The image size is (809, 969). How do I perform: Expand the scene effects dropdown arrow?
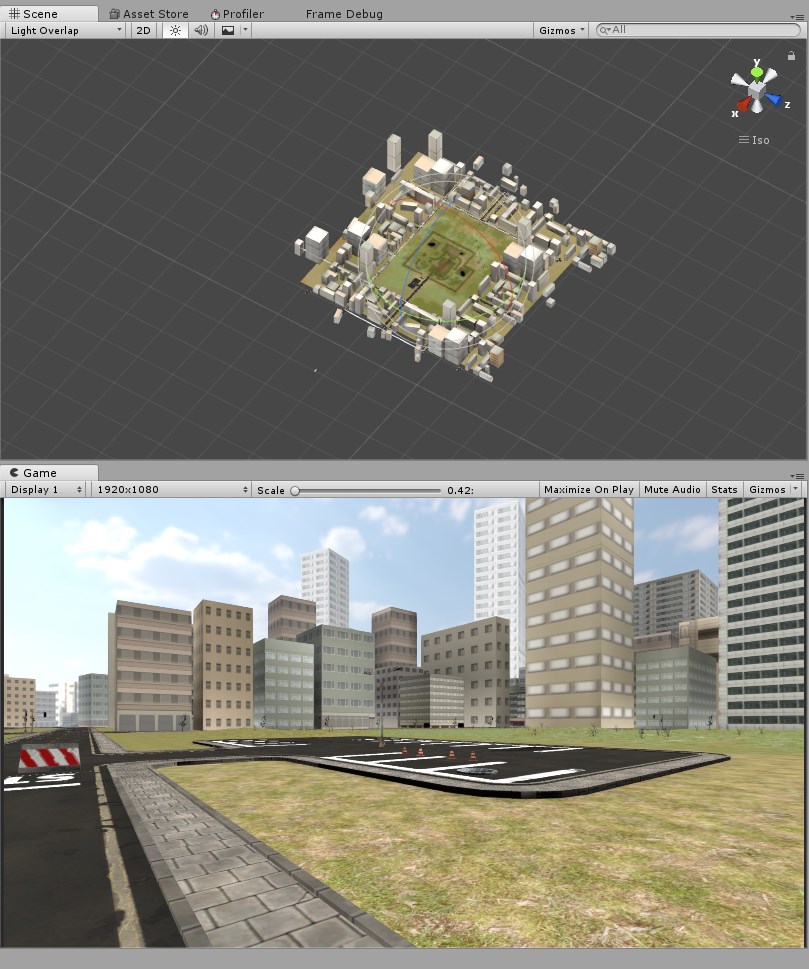pos(245,30)
